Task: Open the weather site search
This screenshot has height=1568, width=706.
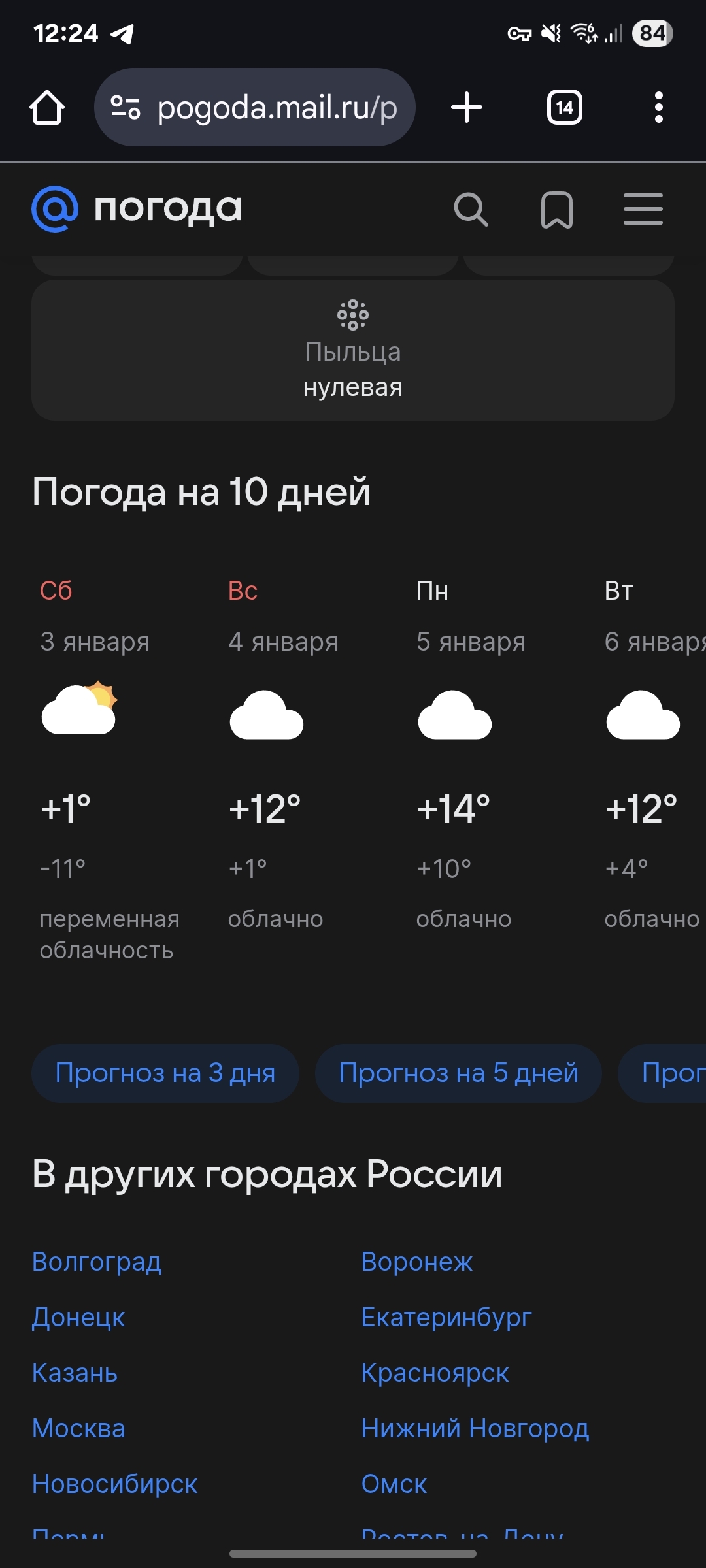Action: 471,210
